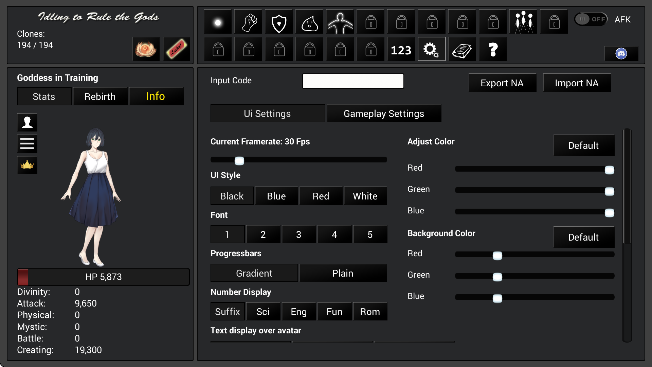
Task: Click the three-line list icon
Action: pos(27,144)
